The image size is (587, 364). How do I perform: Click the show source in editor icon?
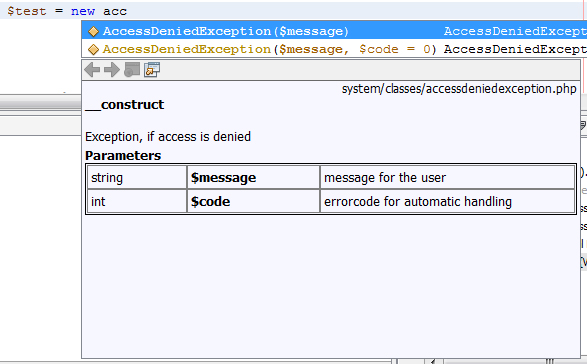click(x=152, y=70)
